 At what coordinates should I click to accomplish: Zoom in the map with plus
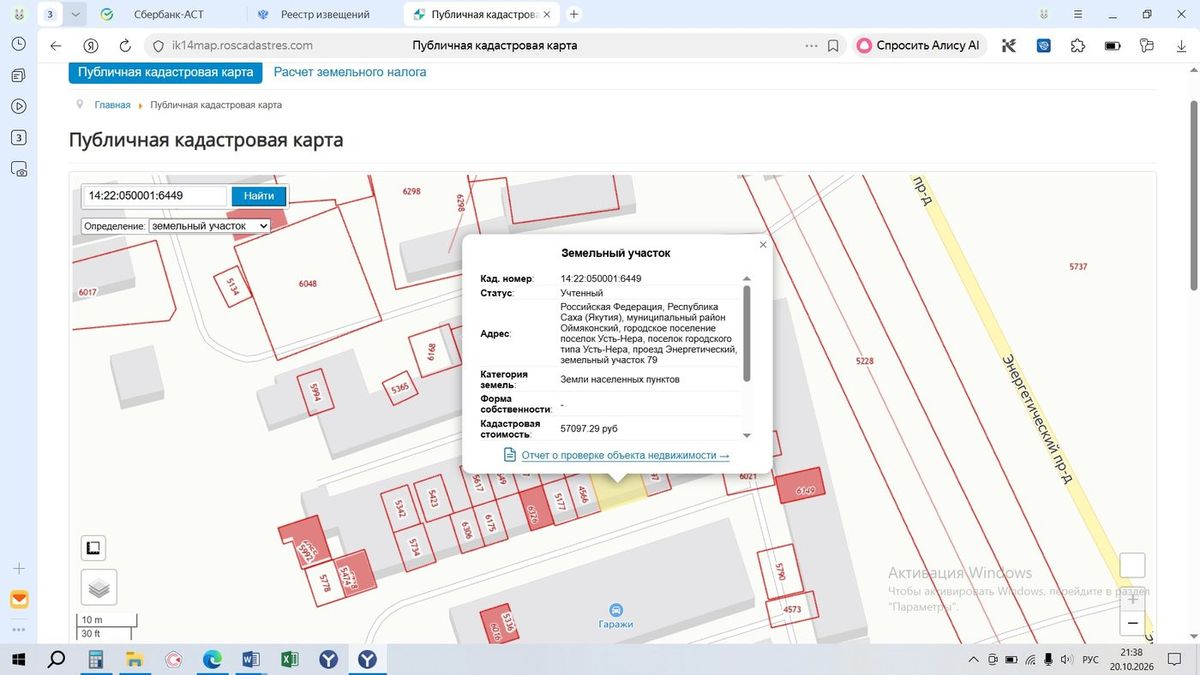[x=1132, y=598]
